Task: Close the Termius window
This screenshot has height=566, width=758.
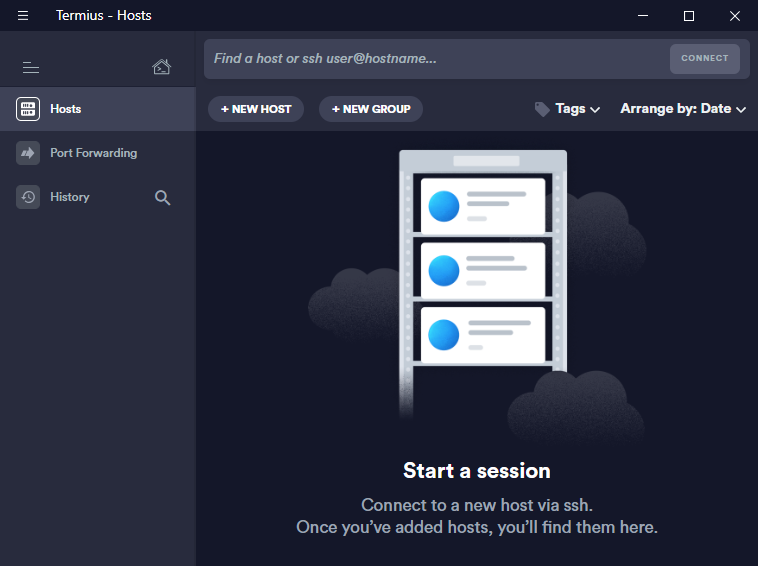Action: pyautogui.click(x=735, y=15)
